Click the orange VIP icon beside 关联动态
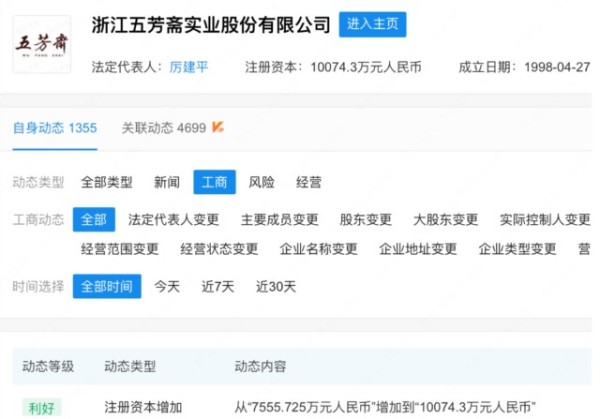This screenshot has width=600, height=419. (x=218, y=127)
